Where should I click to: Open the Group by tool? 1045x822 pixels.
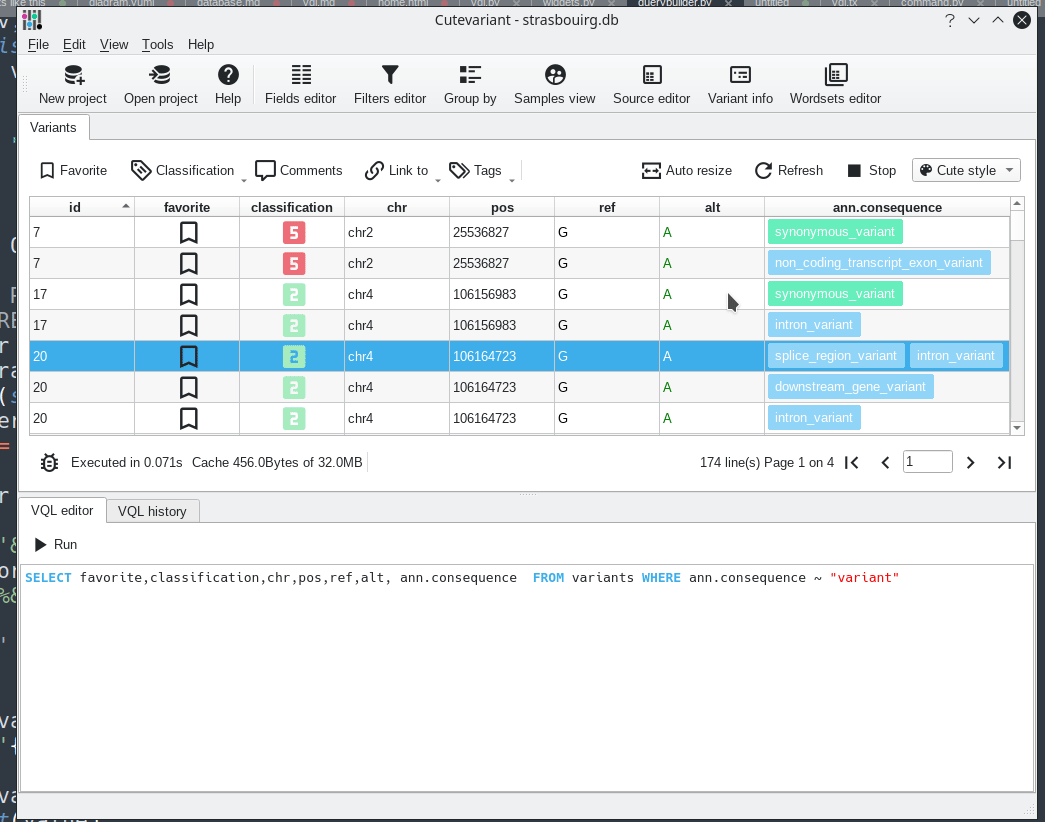[x=470, y=84]
